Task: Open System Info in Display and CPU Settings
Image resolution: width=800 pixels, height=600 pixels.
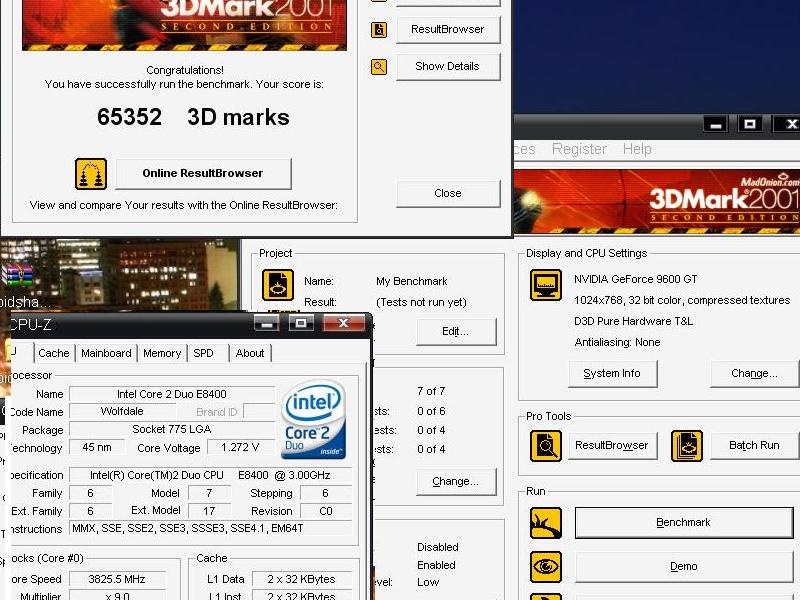Action: 612,373
